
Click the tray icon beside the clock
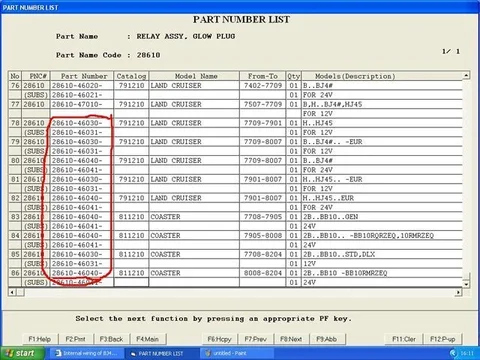click(453, 353)
